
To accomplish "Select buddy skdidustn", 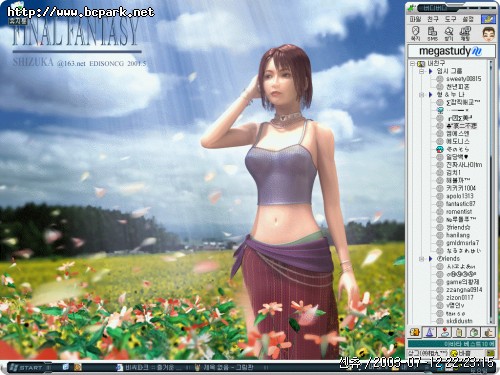I will click(x=459, y=321).
